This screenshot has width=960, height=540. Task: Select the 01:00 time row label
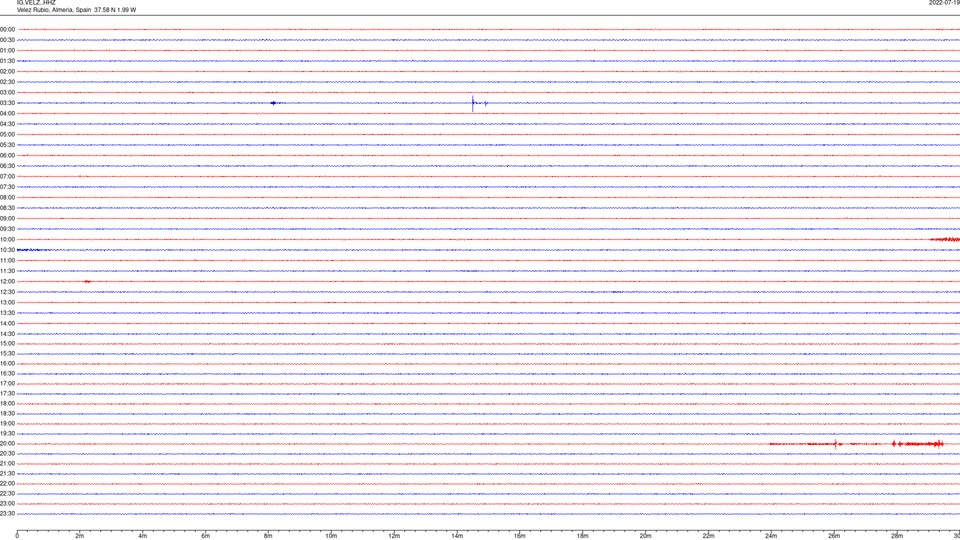click(x=7, y=50)
